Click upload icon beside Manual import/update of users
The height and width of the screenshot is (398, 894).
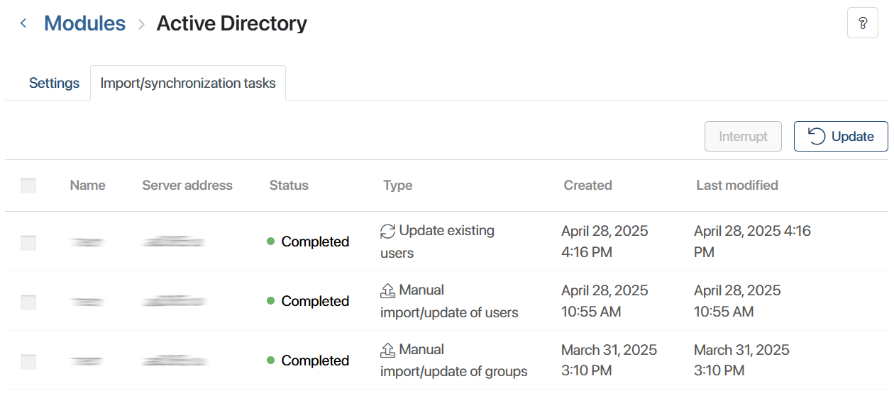pos(388,290)
